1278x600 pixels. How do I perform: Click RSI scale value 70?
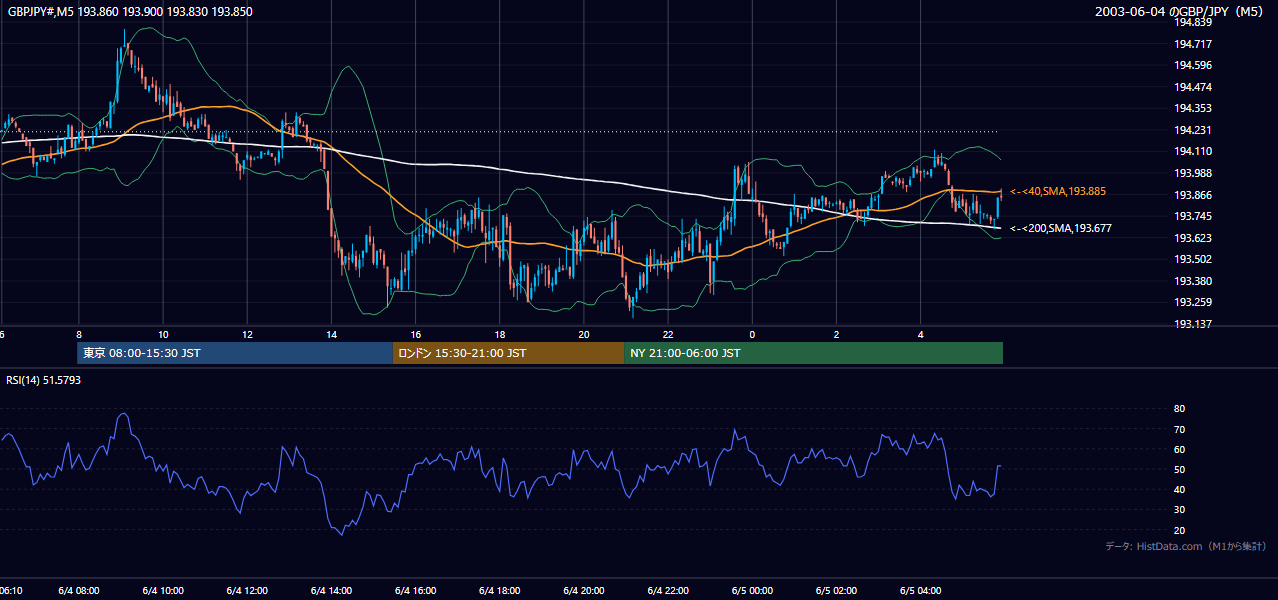1179,429
